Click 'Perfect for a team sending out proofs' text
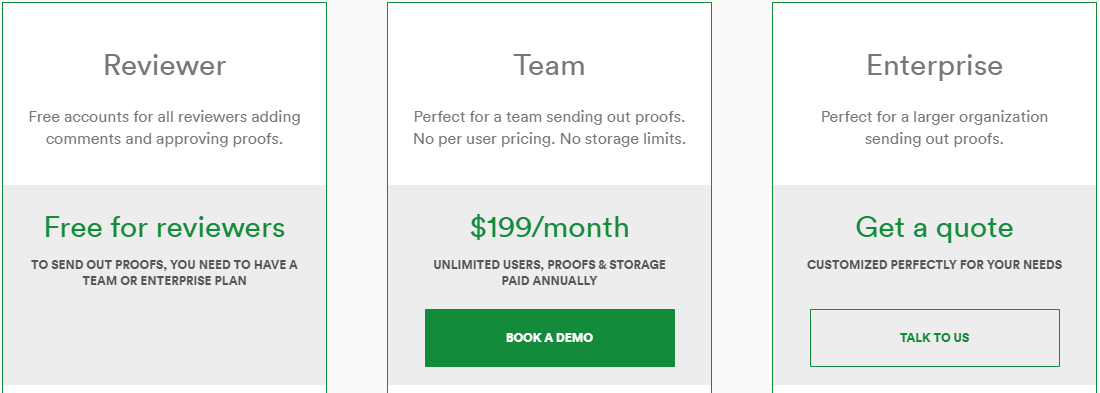Image resolution: width=1100 pixels, height=393 pixels. pyautogui.click(x=549, y=116)
